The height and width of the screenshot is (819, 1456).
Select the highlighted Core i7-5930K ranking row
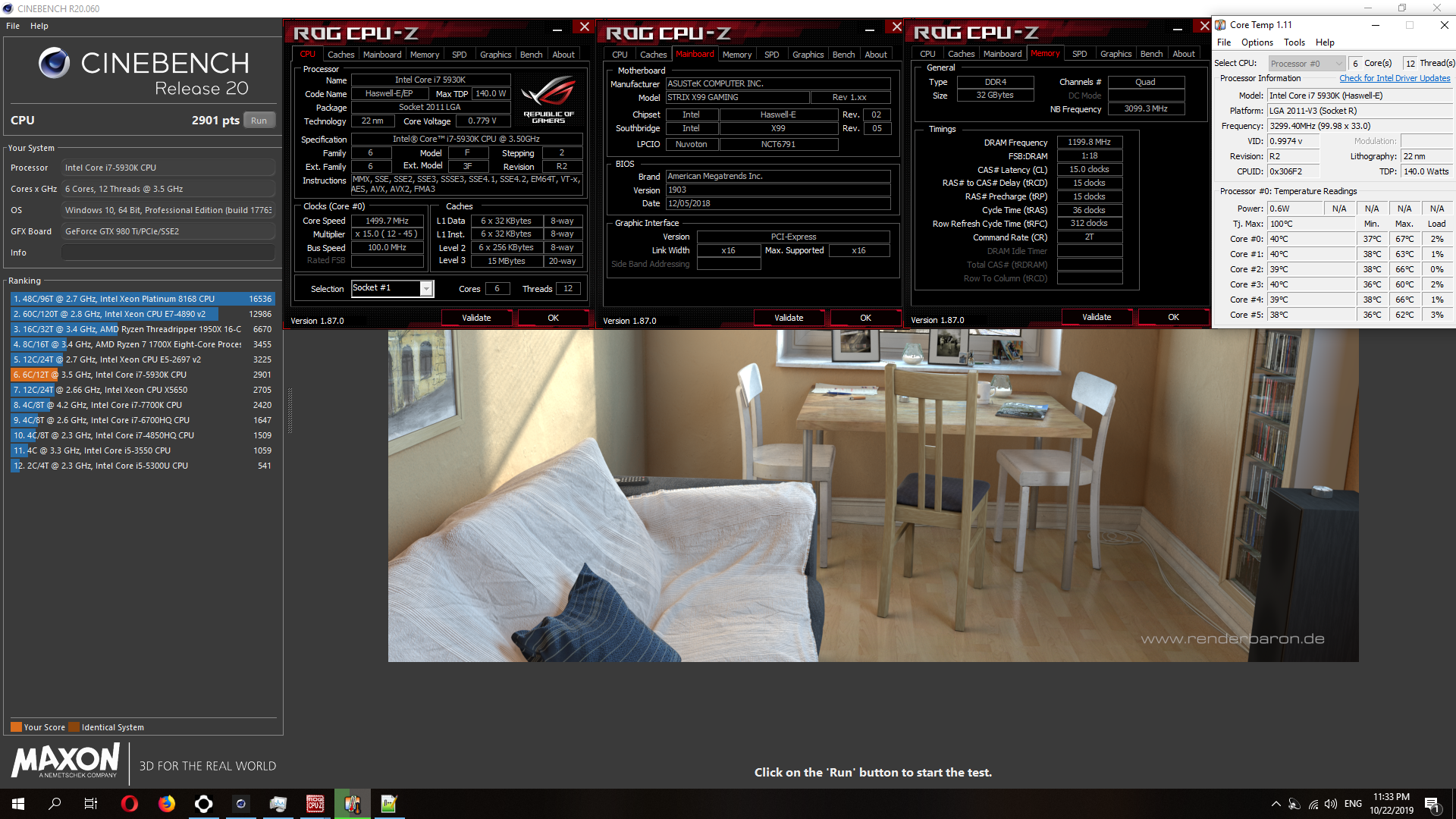pyautogui.click(x=142, y=375)
